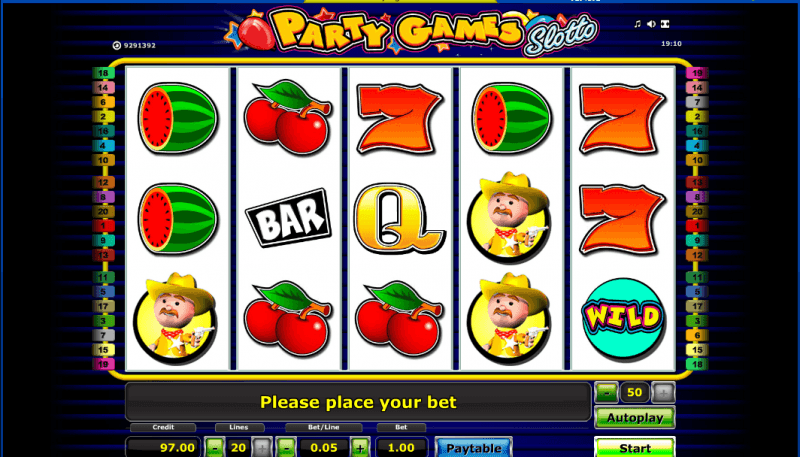Click the WILD symbol on reel five
800x457 pixels.
click(623, 317)
